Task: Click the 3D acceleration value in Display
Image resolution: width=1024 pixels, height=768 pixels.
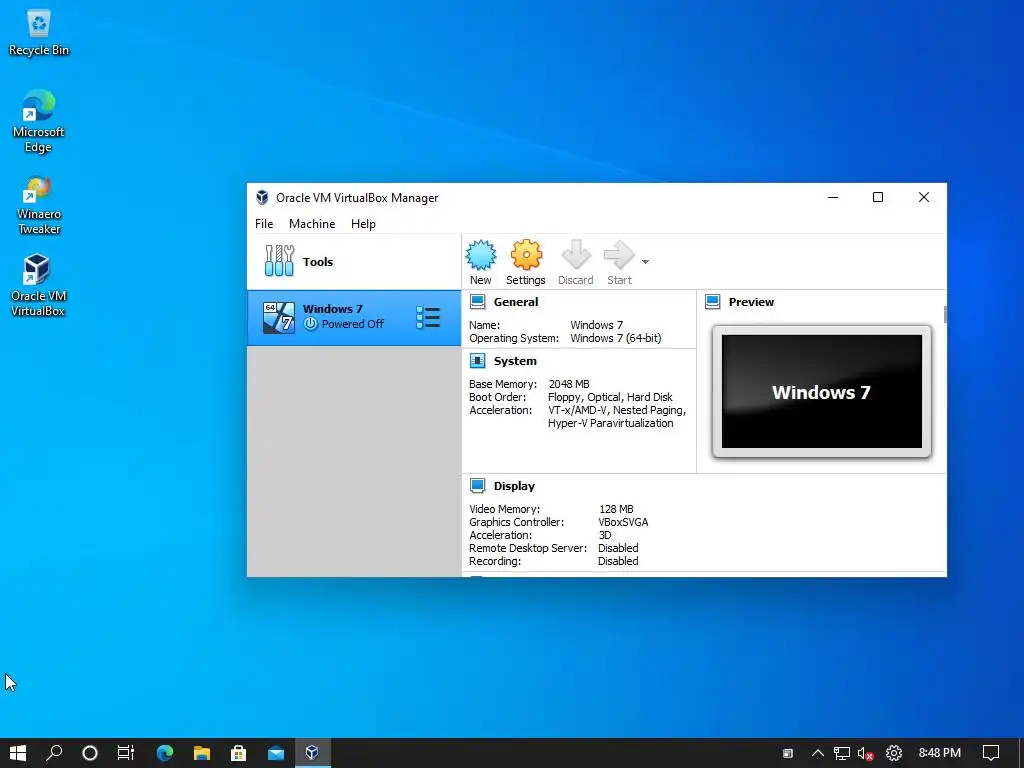Action: [605, 535]
